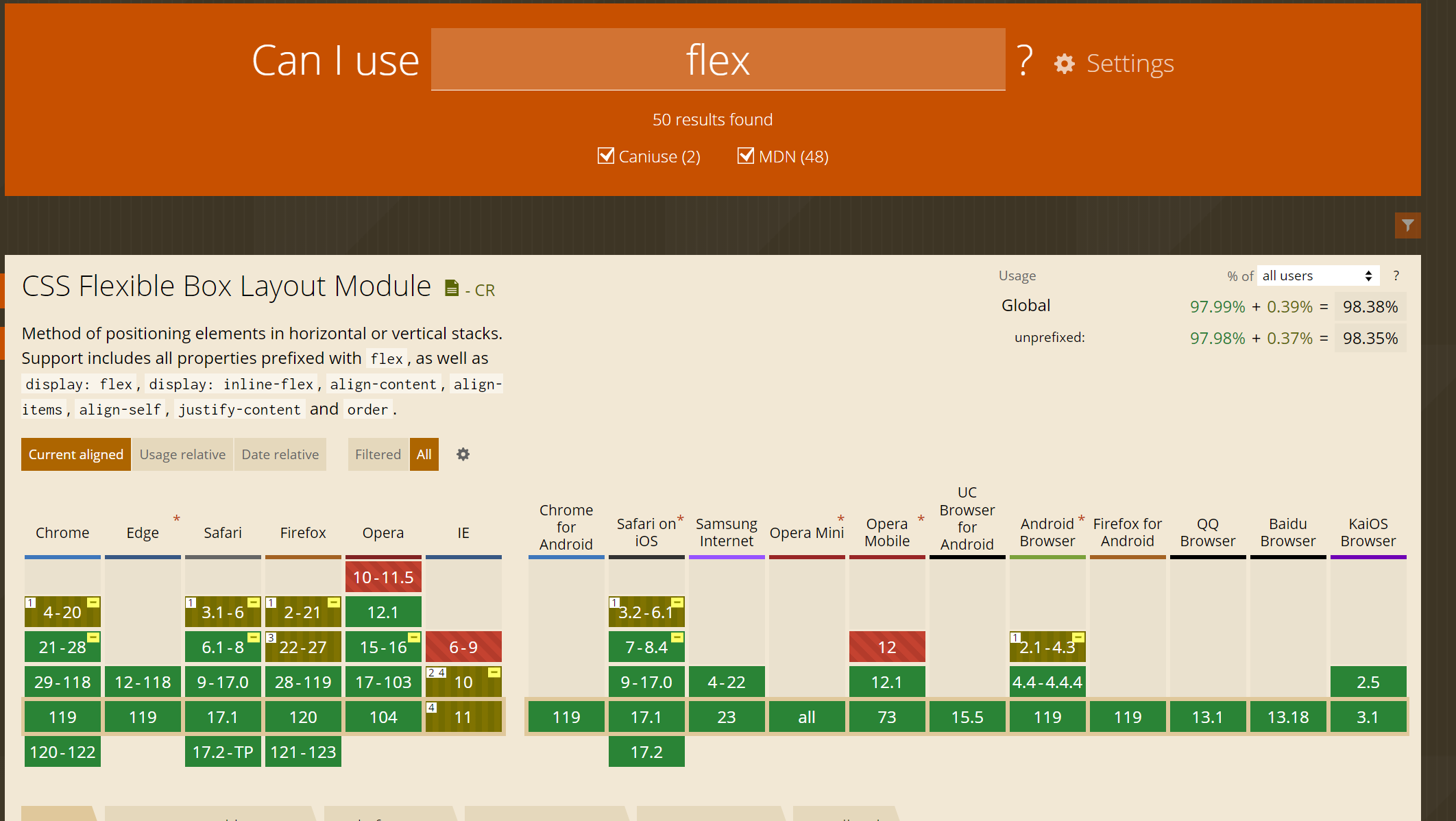
Task: Open the spec document icon beside title
Action: [451, 289]
